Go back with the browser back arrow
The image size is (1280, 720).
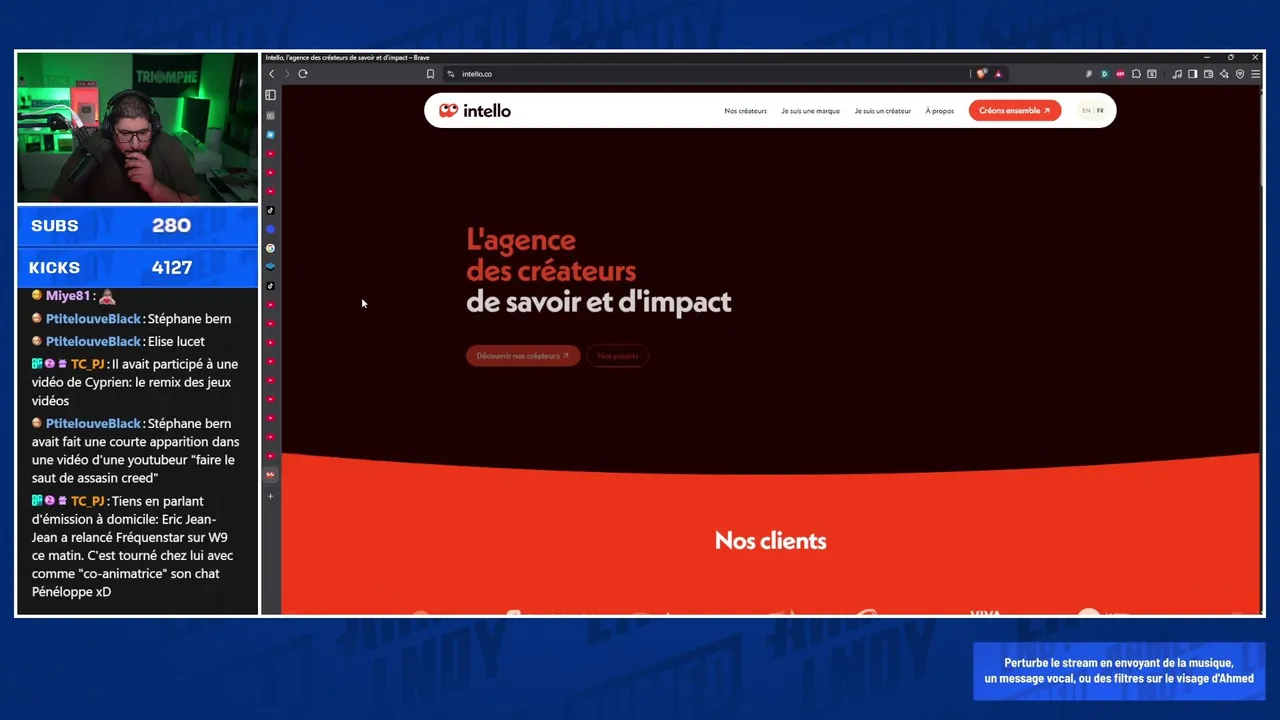tap(271, 74)
